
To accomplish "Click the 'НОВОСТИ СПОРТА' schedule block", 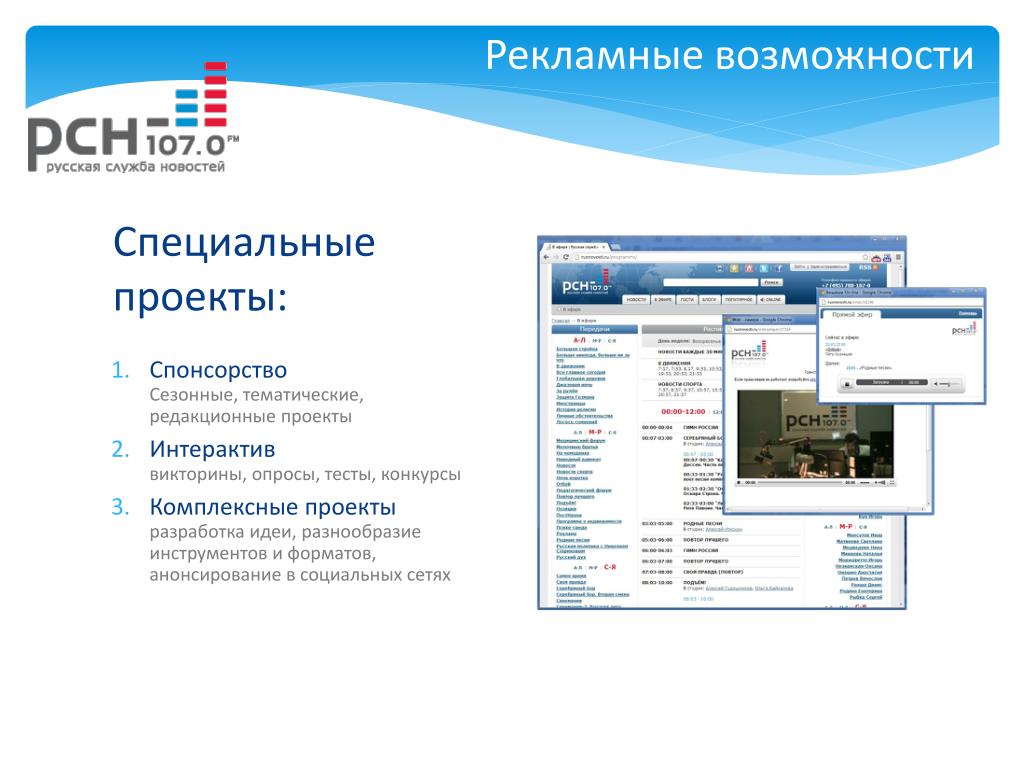I will pyautogui.click(x=690, y=389).
